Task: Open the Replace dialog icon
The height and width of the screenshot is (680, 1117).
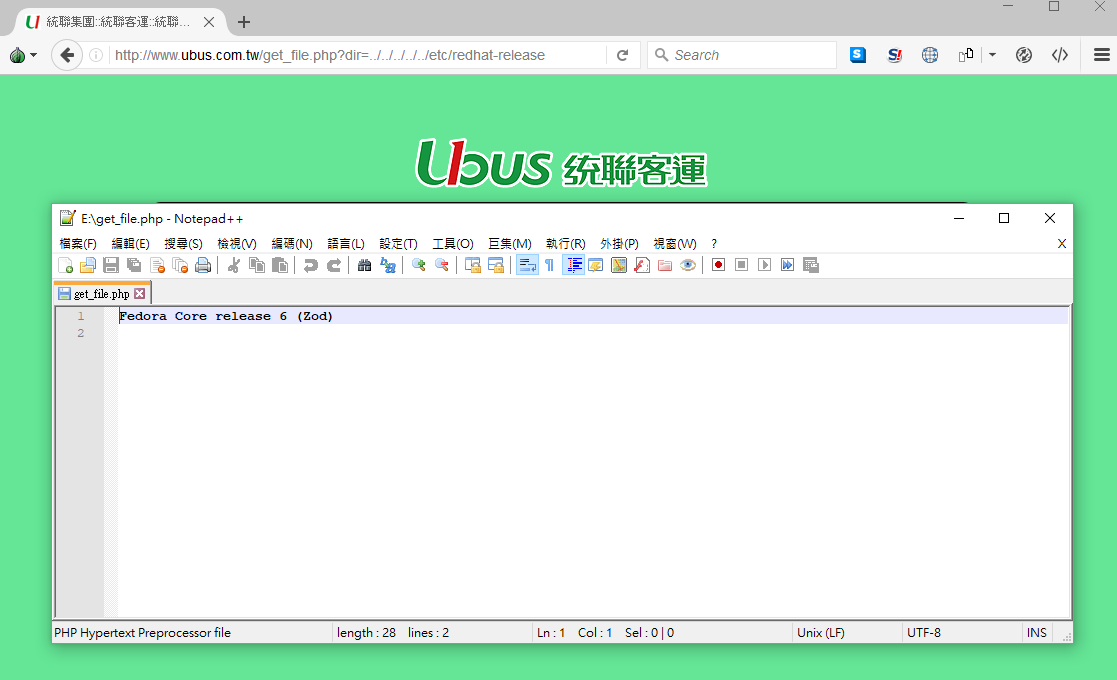Action: click(388, 266)
